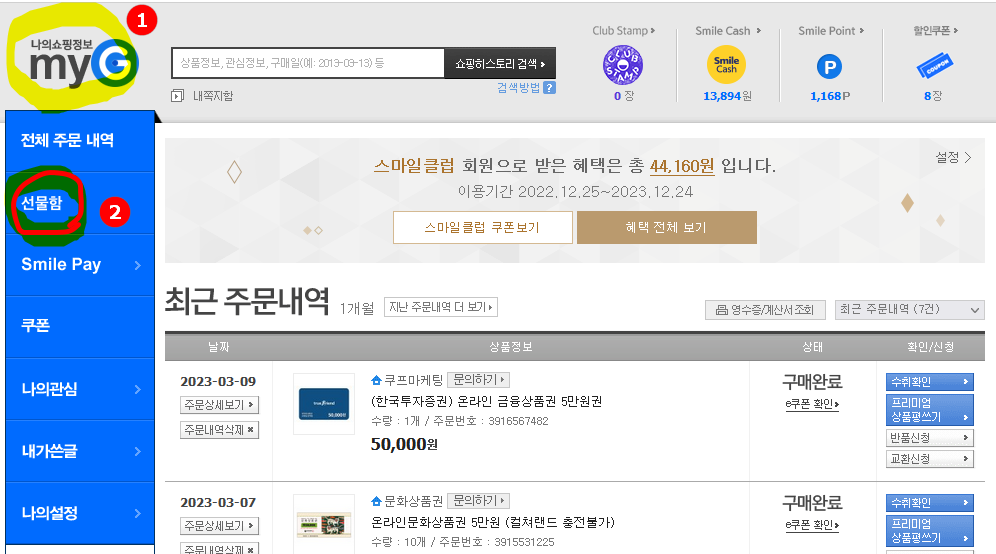
Task: Open the 할인쿠폰 header link
Action: tap(935, 30)
